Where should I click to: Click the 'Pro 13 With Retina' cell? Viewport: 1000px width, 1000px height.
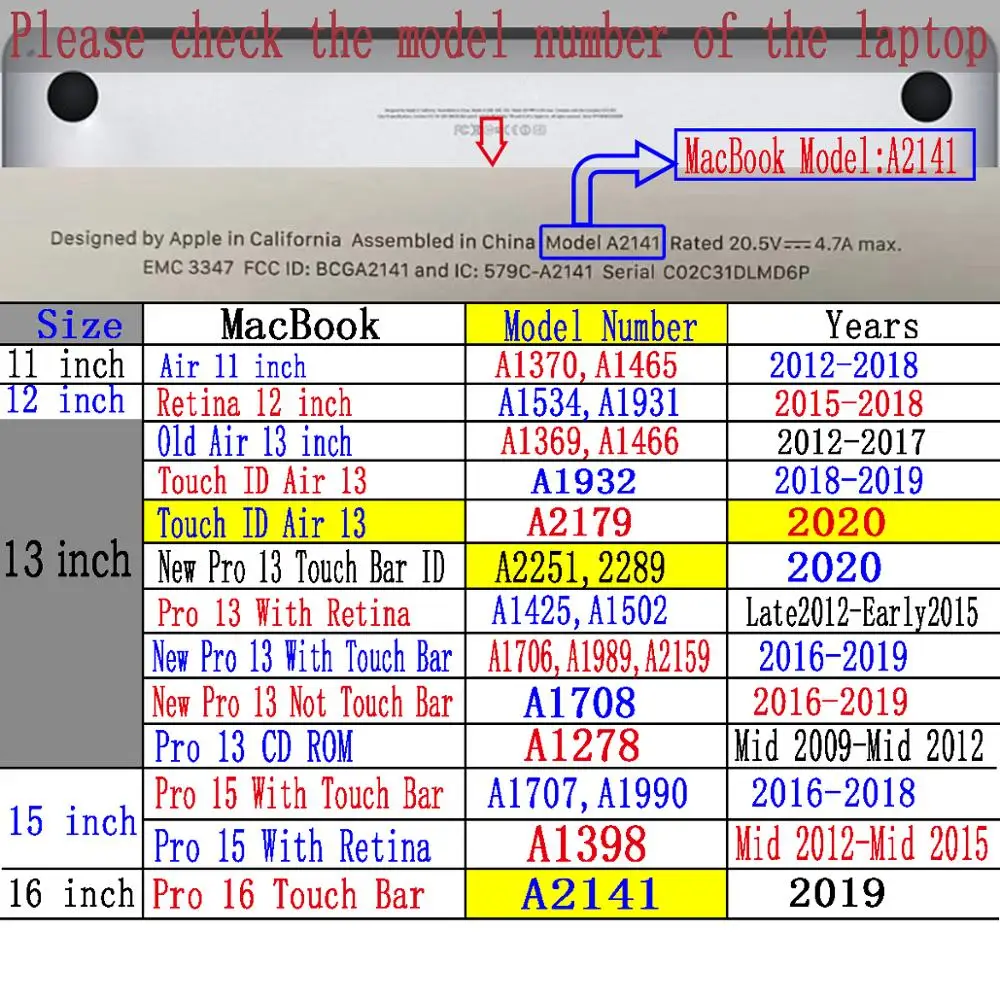click(304, 611)
